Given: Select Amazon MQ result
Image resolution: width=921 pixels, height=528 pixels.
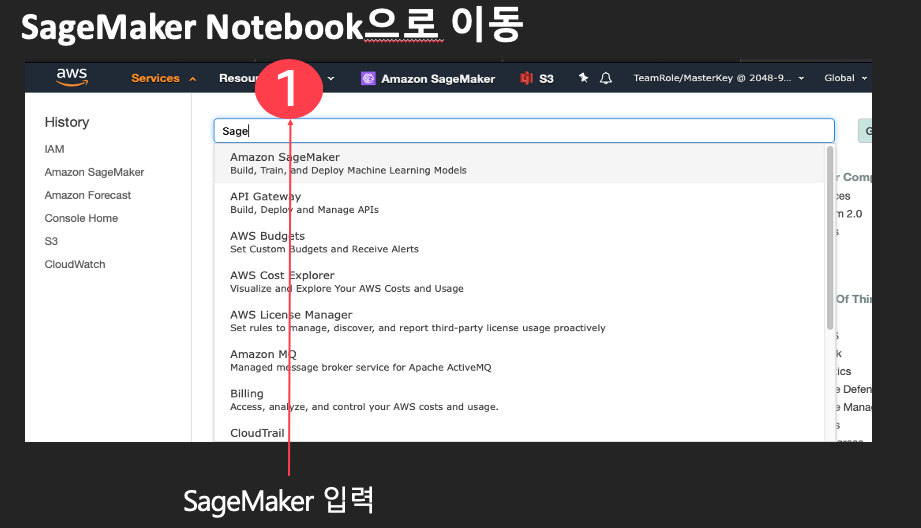Looking at the screenshot, I should [x=519, y=360].
